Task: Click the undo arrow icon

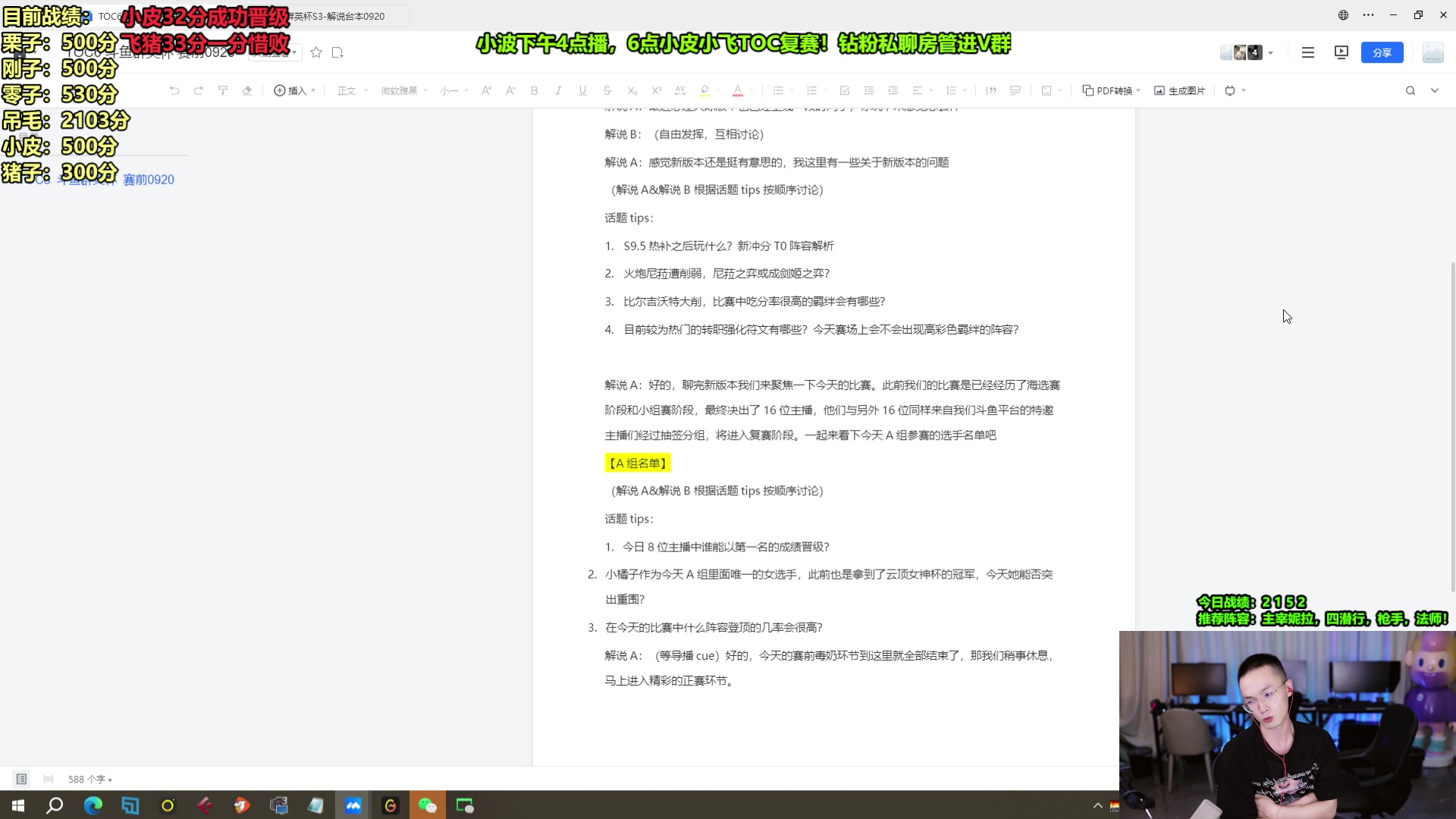Action: click(x=174, y=90)
